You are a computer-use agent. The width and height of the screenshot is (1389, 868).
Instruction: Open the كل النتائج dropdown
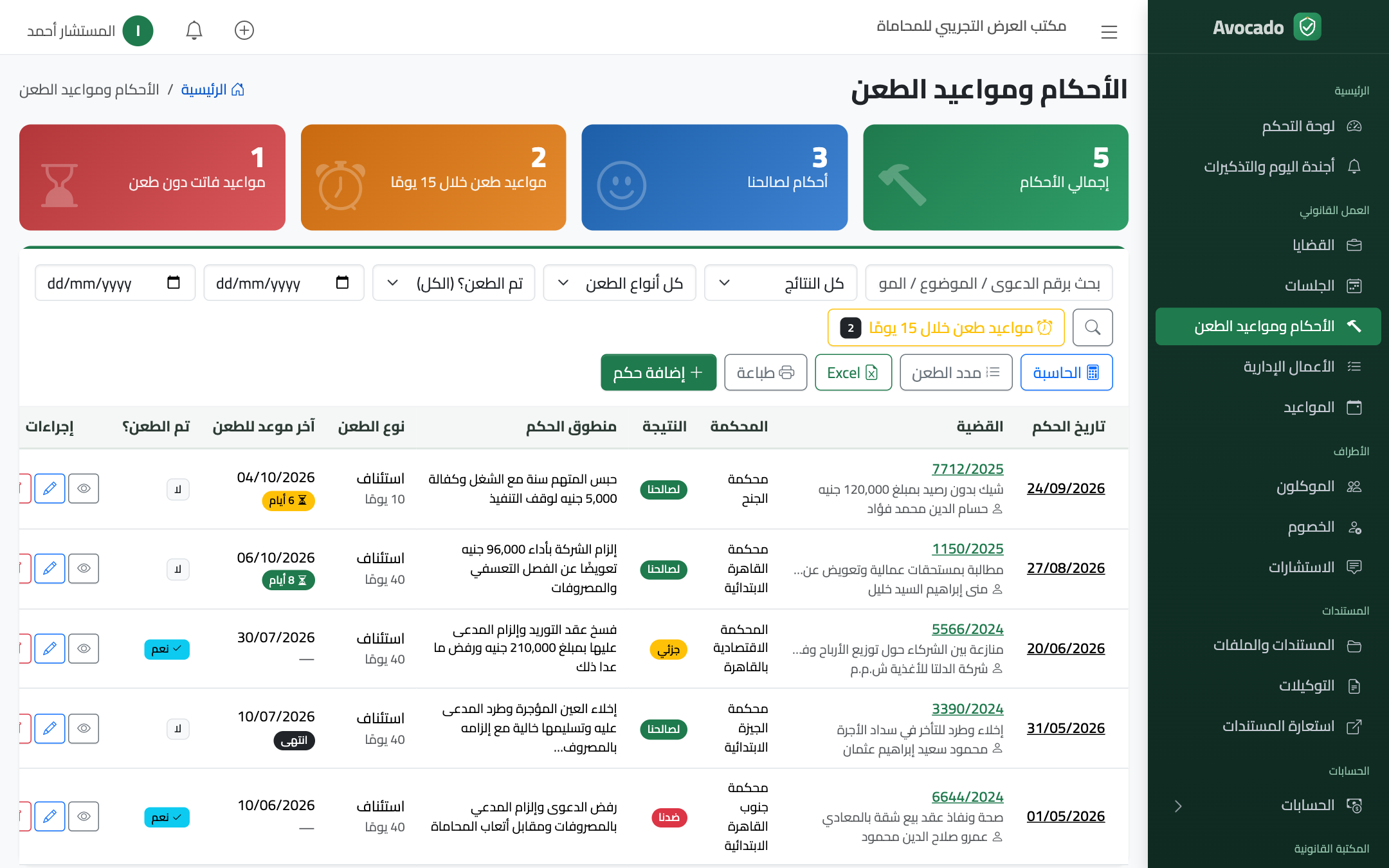click(x=781, y=283)
